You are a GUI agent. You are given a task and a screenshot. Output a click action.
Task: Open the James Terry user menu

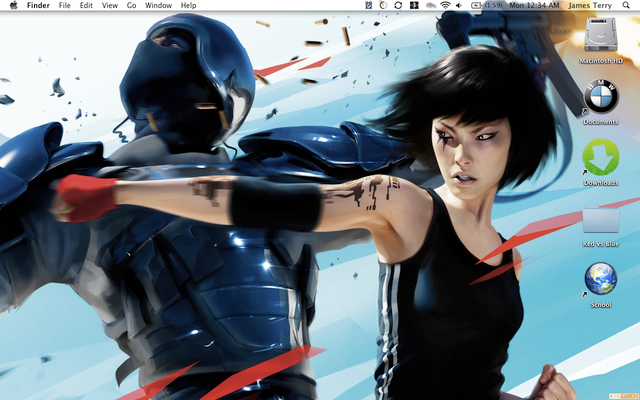590,5
